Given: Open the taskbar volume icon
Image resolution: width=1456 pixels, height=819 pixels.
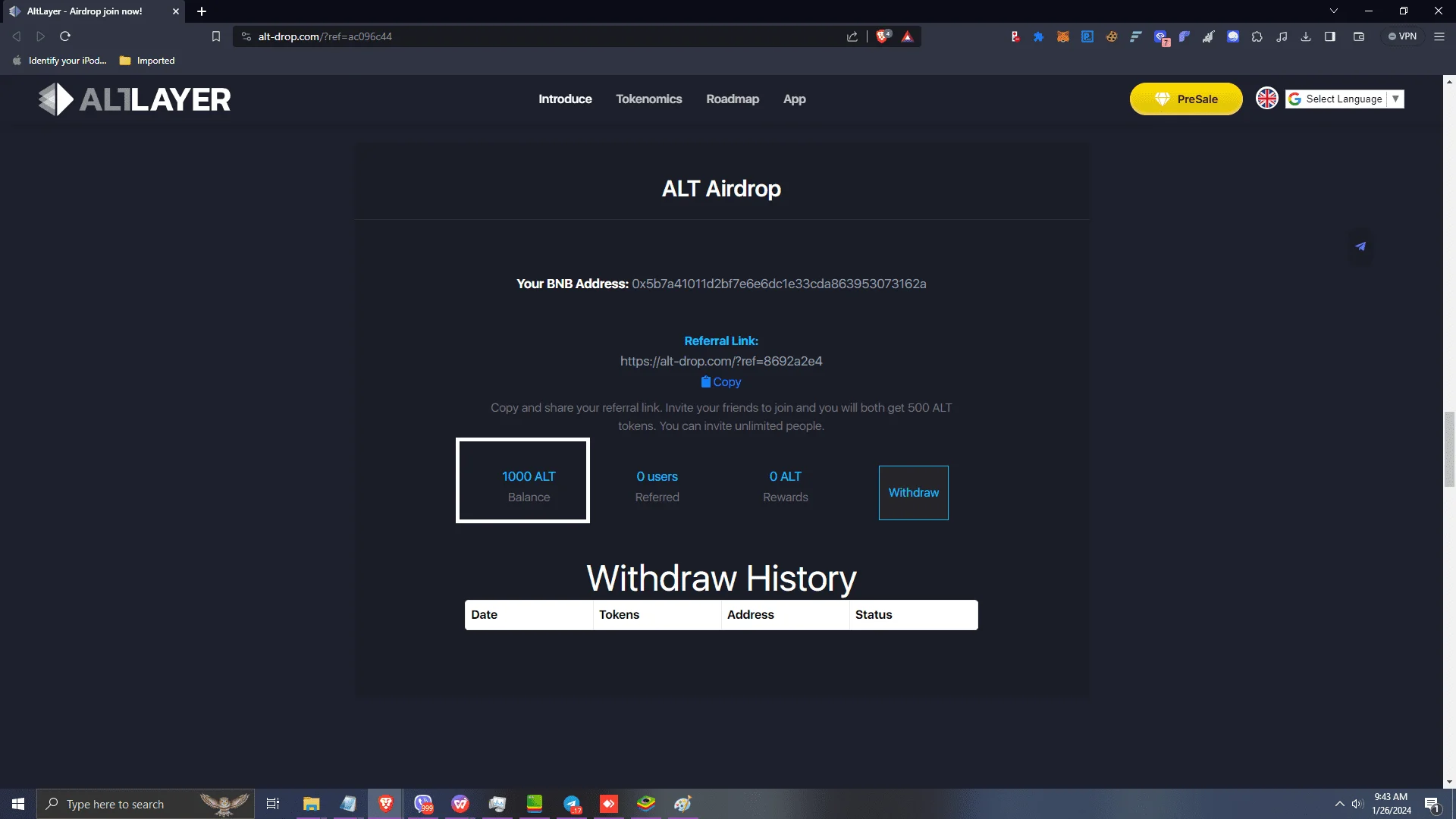Looking at the screenshot, I should [1357, 804].
